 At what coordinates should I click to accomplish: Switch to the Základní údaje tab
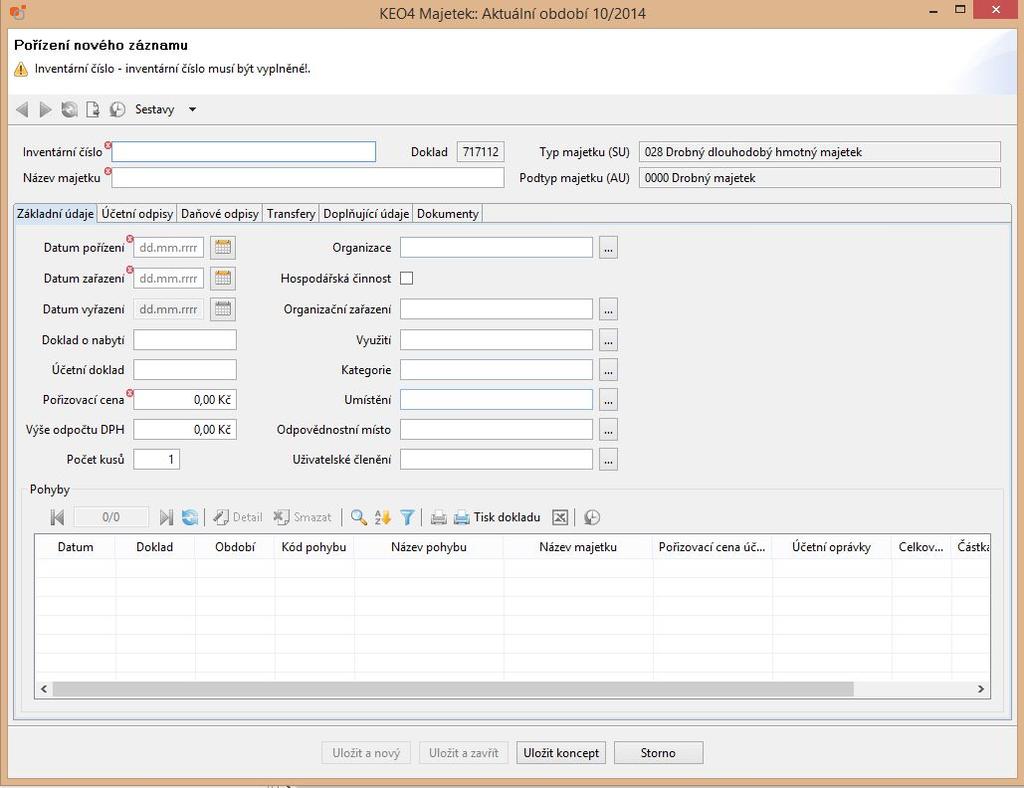56,213
